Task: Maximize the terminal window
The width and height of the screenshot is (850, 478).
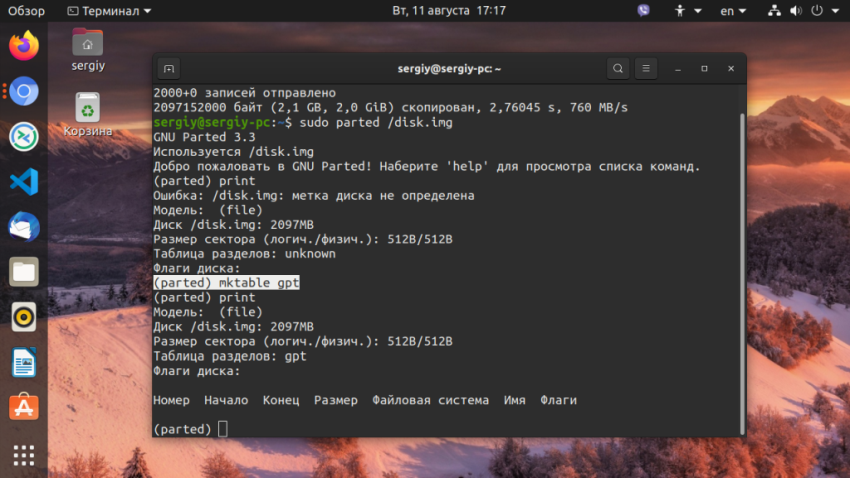Action: (704, 69)
